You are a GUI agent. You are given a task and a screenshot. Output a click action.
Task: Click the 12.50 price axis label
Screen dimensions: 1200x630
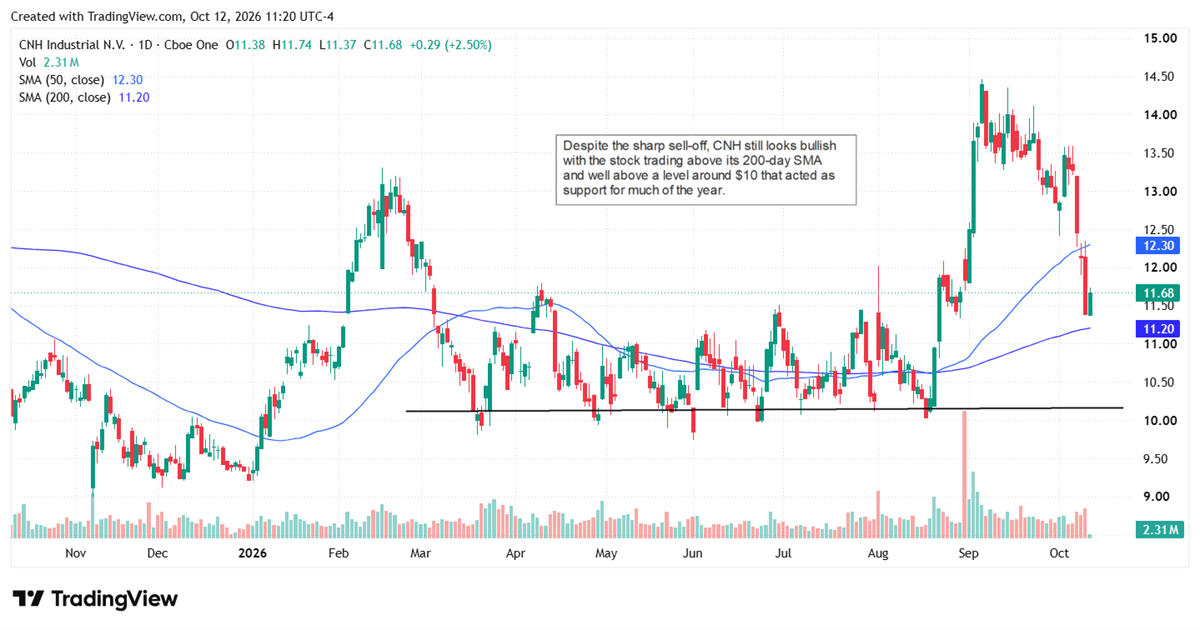click(1160, 229)
